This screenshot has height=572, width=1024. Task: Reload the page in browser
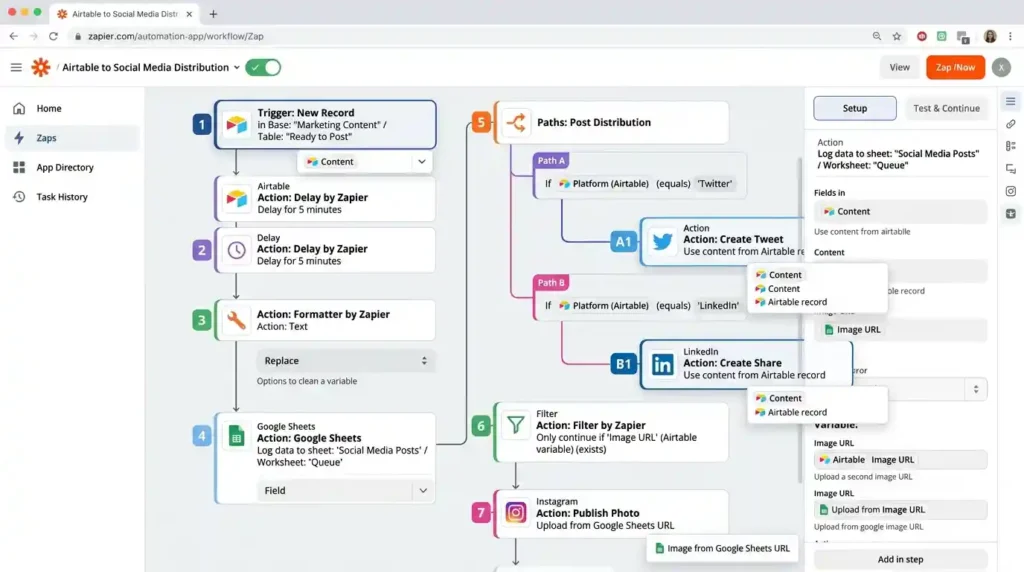(x=54, y=37)
